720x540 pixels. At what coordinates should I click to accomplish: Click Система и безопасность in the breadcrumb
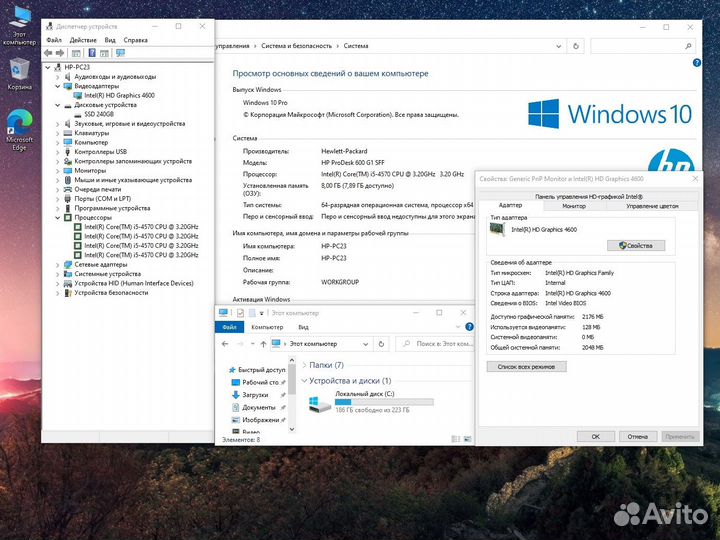296,46
